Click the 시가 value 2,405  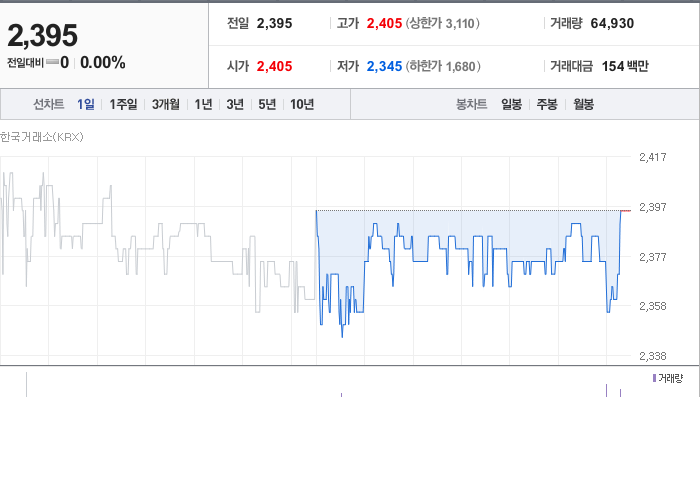tap(274, 66)
